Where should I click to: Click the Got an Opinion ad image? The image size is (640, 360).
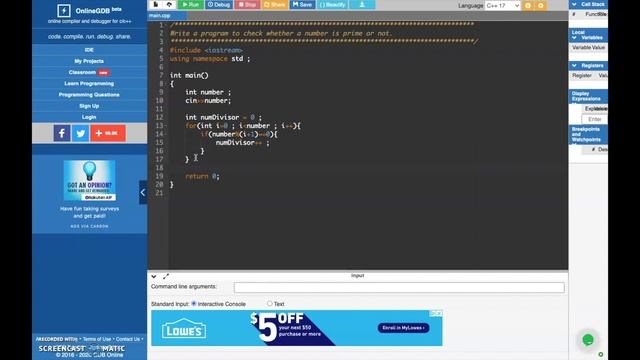pyautogui.click(x=89, y=180)
